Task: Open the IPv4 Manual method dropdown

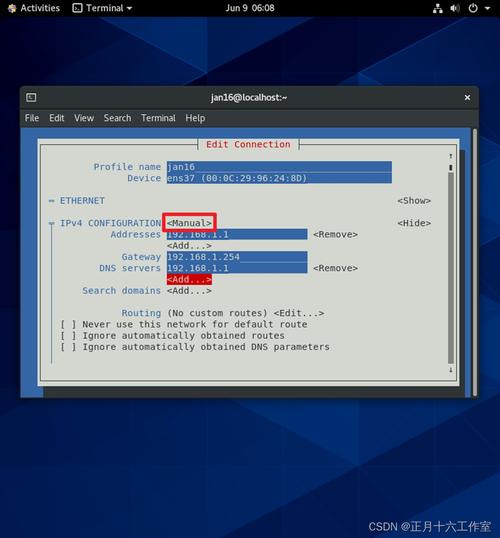Action: click(189, 223)
